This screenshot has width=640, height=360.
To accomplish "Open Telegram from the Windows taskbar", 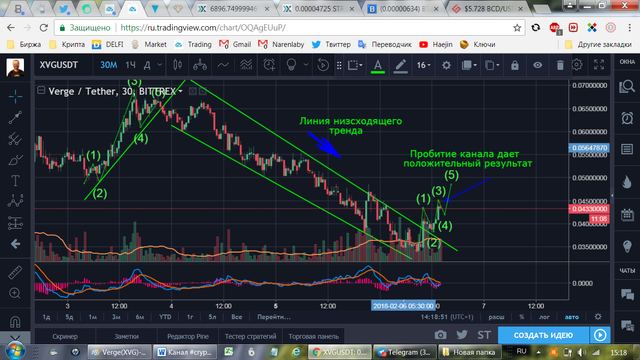I will [404, 352].
